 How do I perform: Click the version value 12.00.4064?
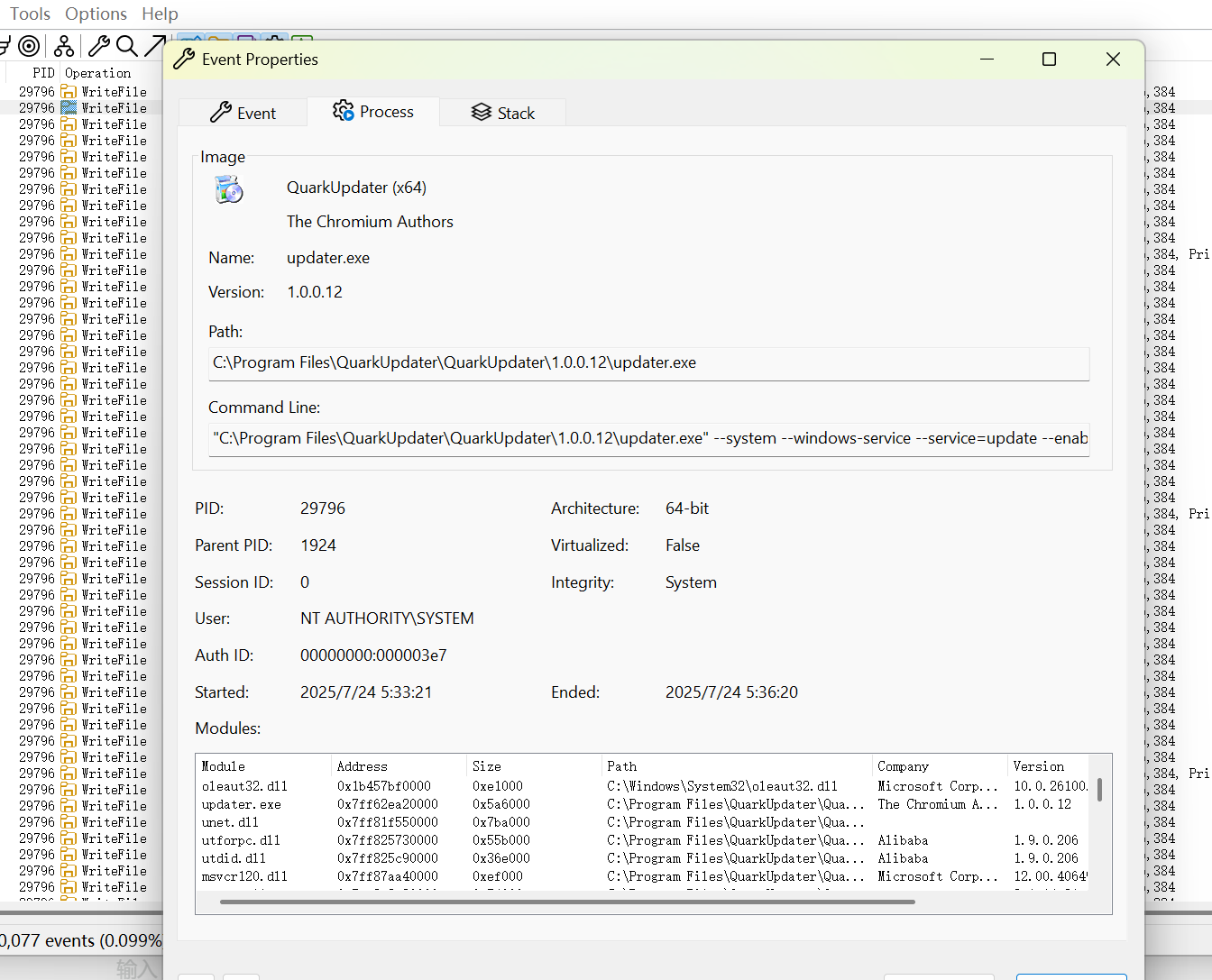point(1051,876)
